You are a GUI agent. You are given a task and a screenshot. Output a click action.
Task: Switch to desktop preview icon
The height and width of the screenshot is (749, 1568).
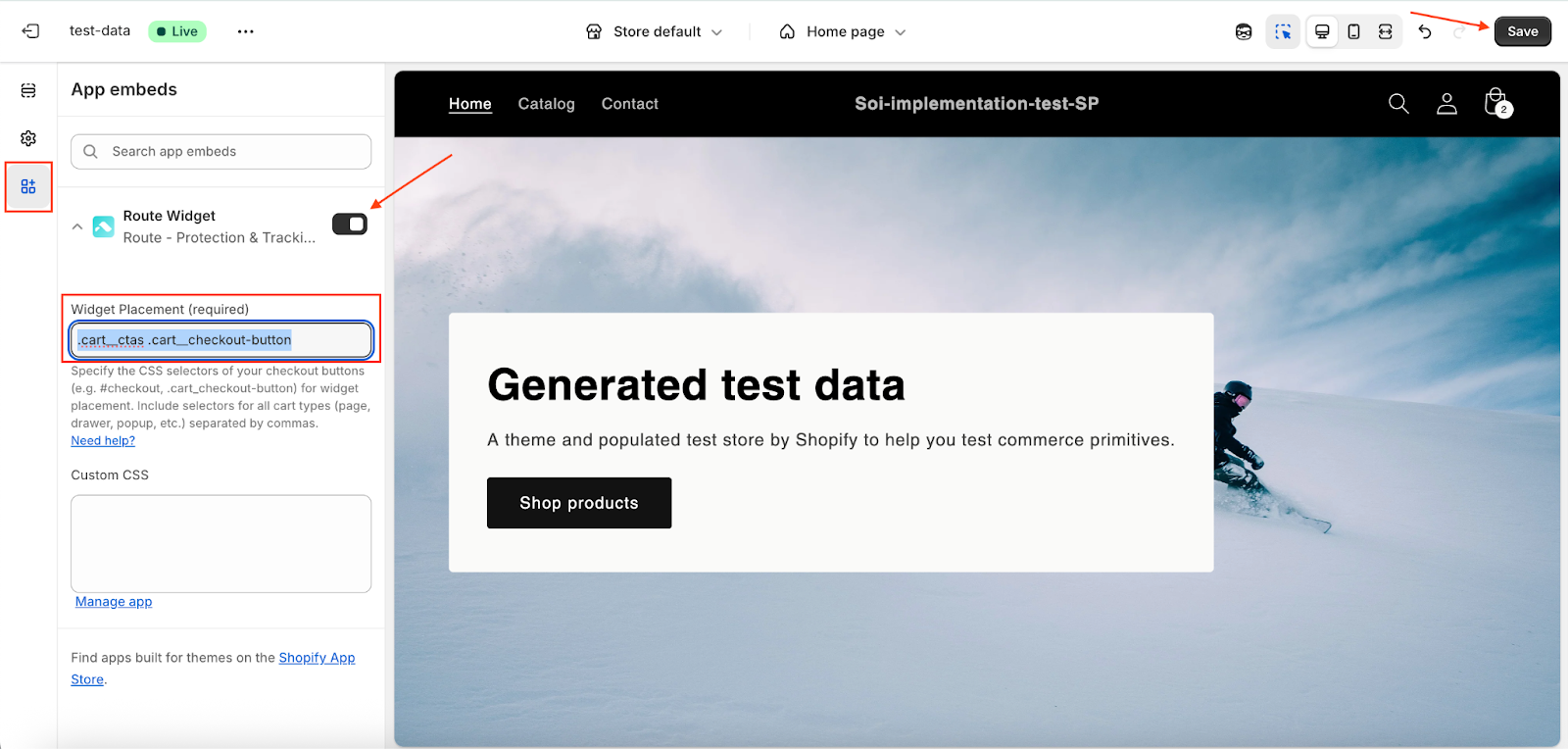point(1322,31)
